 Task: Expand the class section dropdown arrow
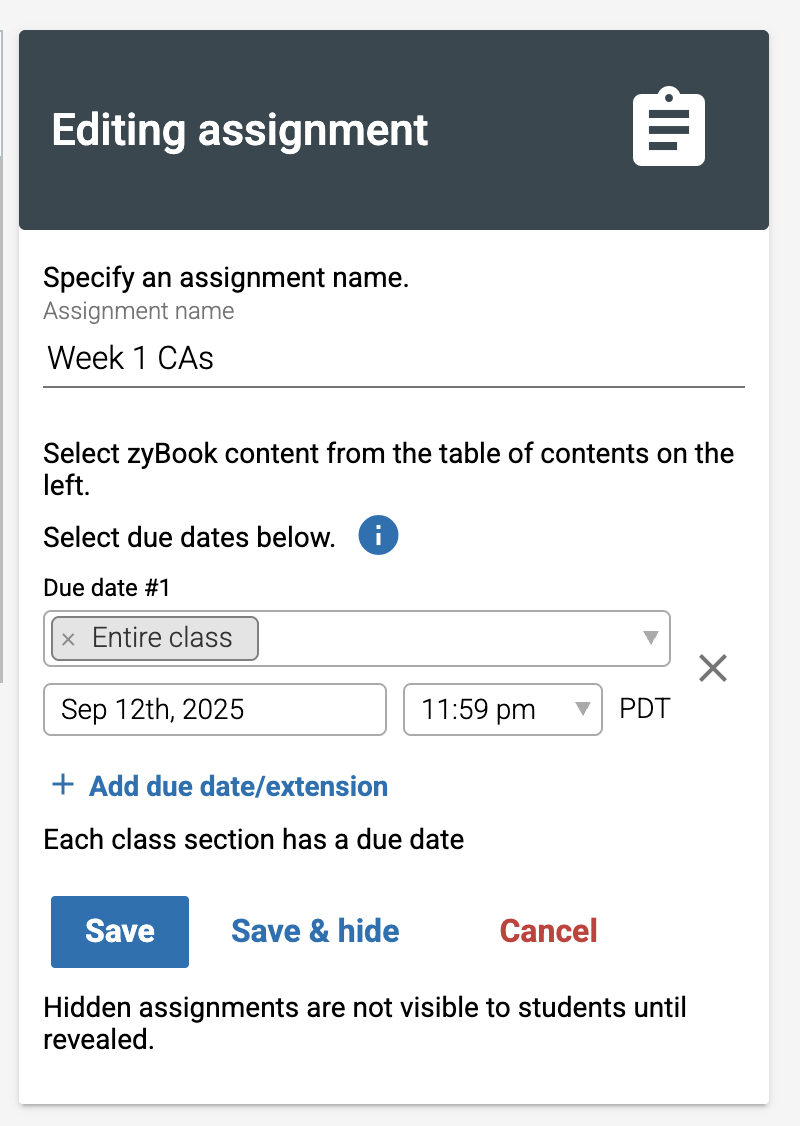651,638
